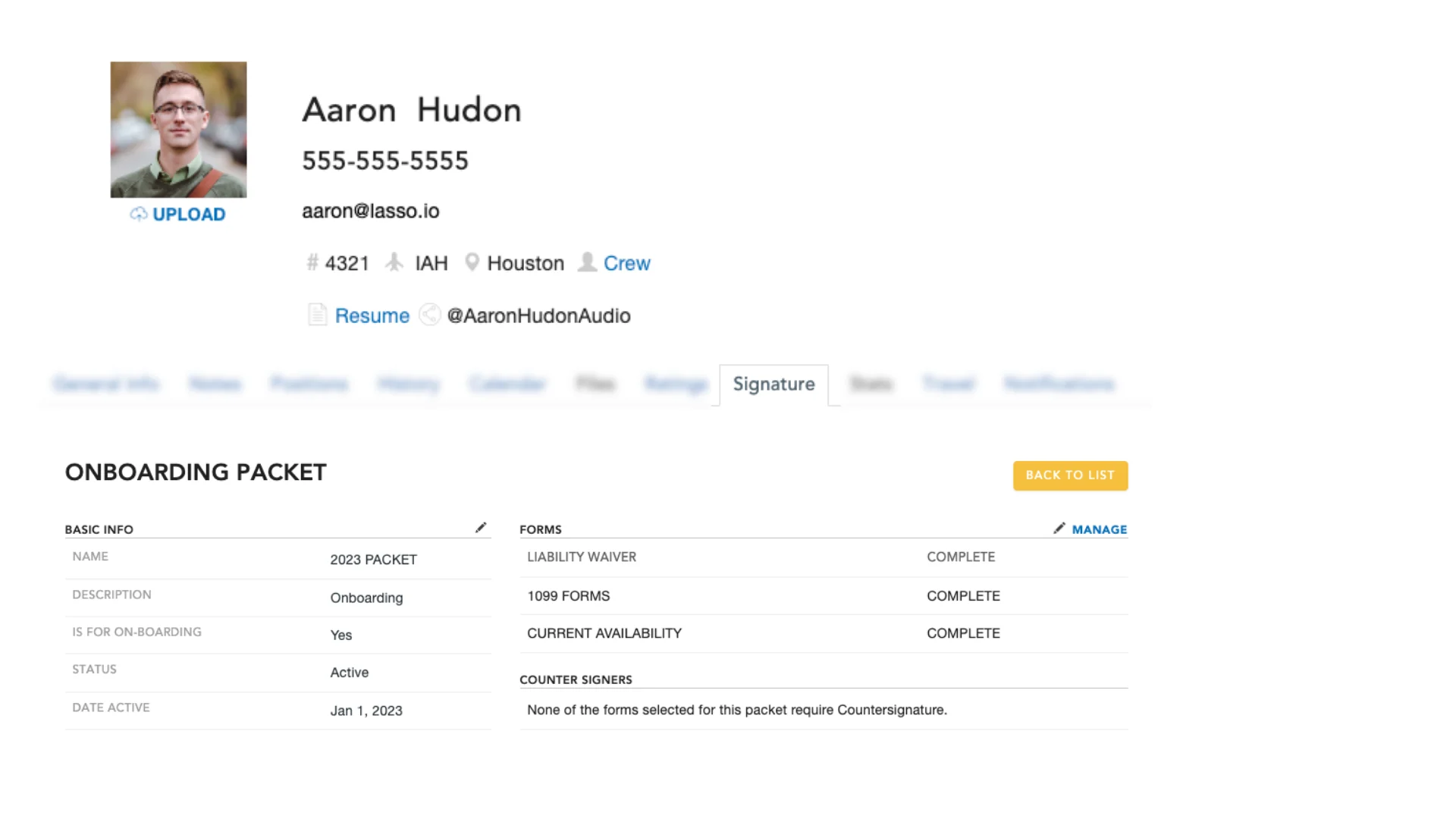The height and width of the screenshot is (819, 1456).
Task: Click the Yes value for on-boarding
Action: [x=341, y=635]
